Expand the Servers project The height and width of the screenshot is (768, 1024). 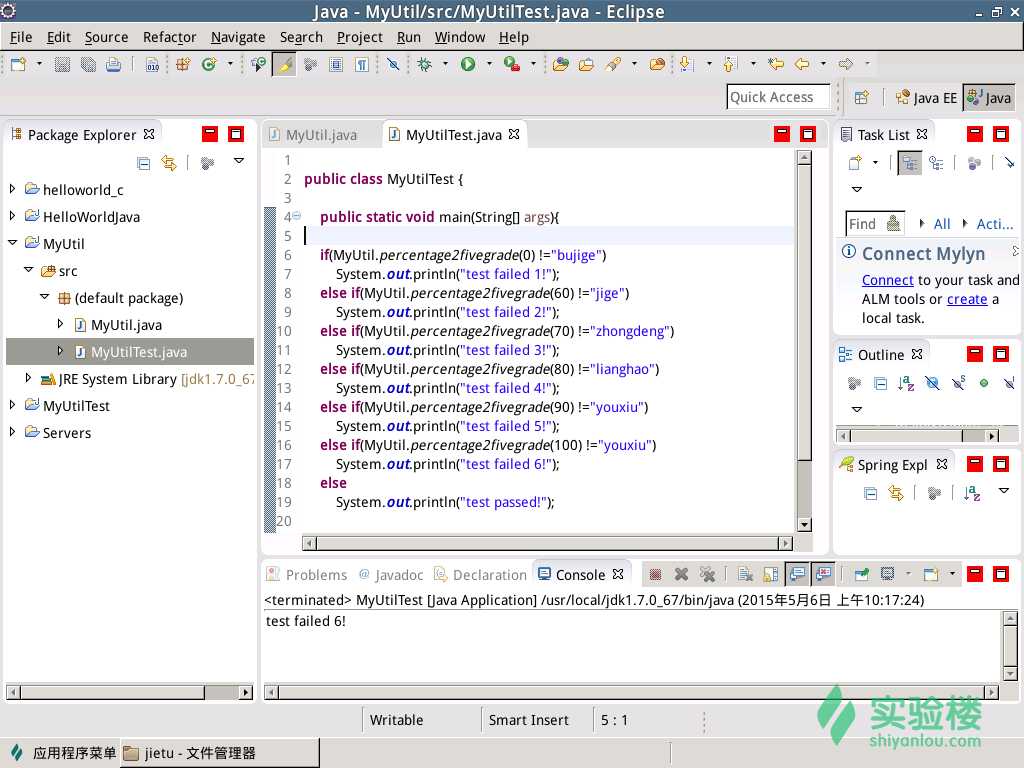coord(12,432)
